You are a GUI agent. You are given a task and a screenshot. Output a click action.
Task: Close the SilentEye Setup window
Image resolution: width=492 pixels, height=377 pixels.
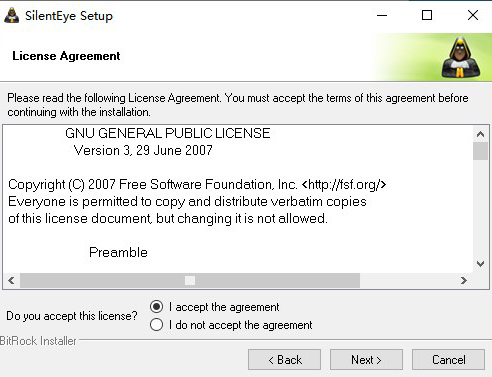(473, 15)
